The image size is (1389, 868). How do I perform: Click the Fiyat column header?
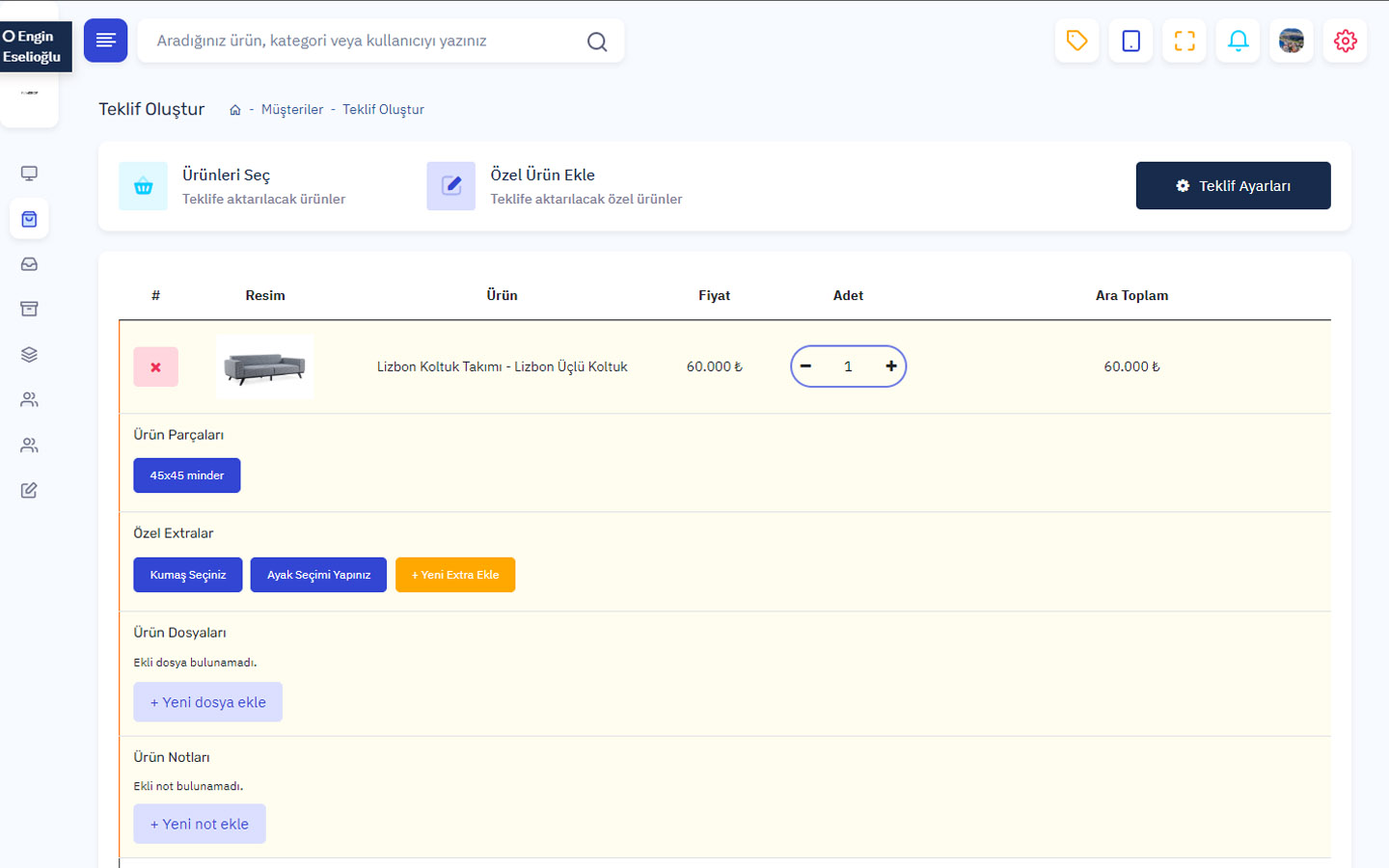pyautogui.click(x=715, y=296)
